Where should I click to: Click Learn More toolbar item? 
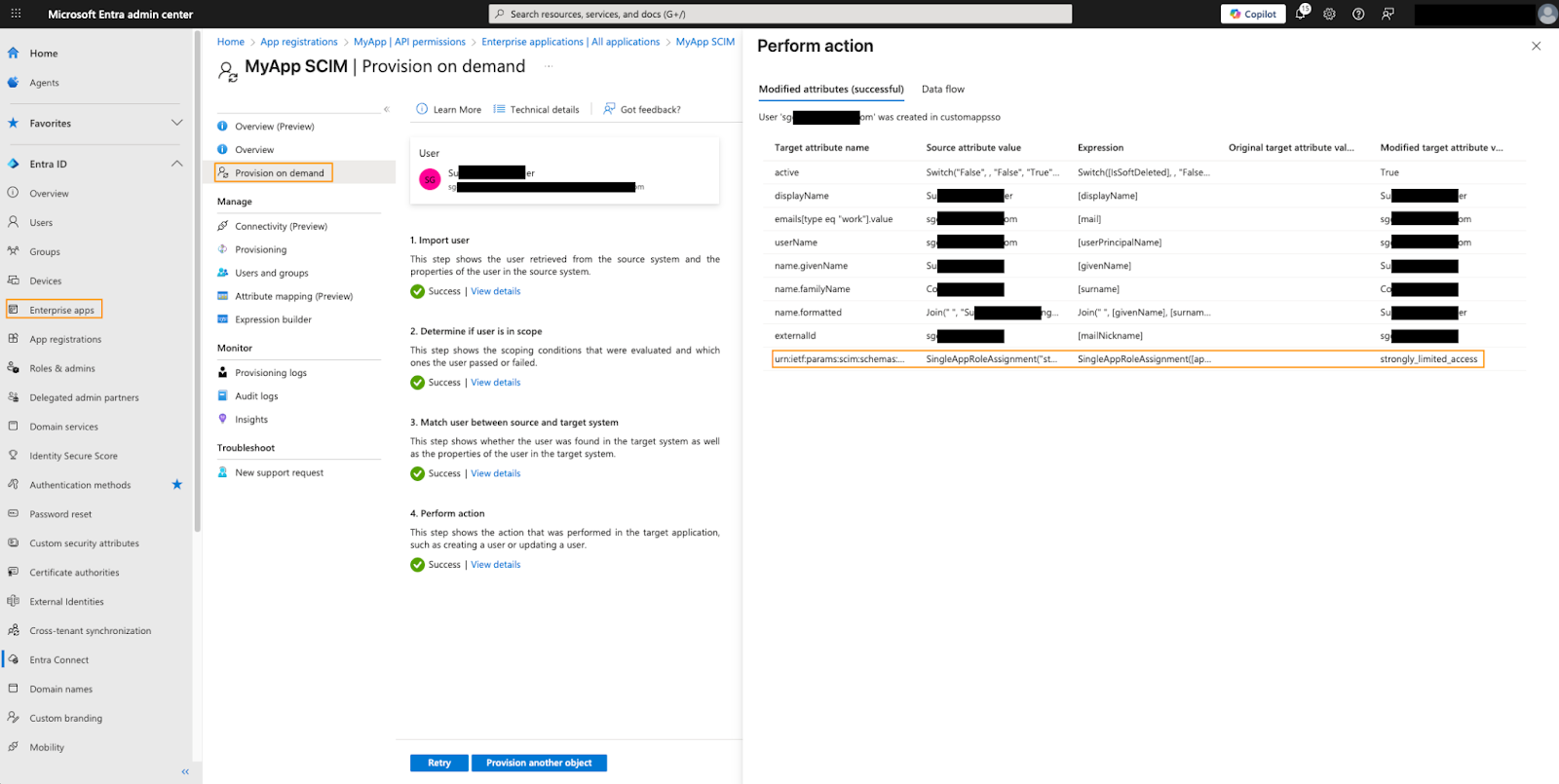(x=448, y=110)
